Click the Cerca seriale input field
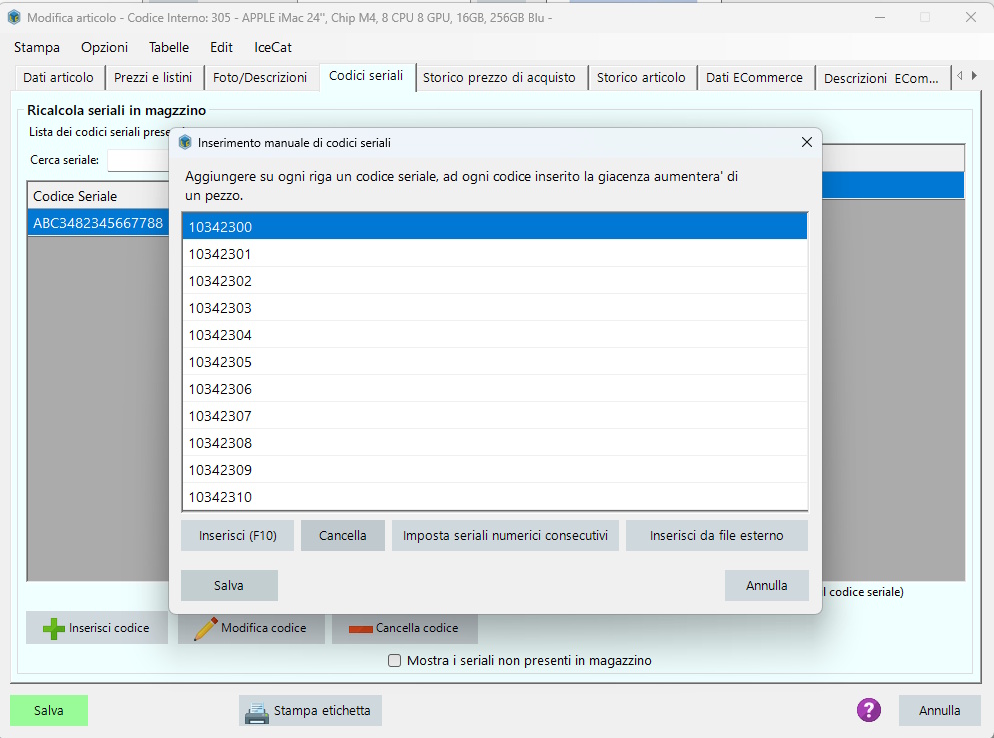994x738 pixels. (x=138, y=160)
